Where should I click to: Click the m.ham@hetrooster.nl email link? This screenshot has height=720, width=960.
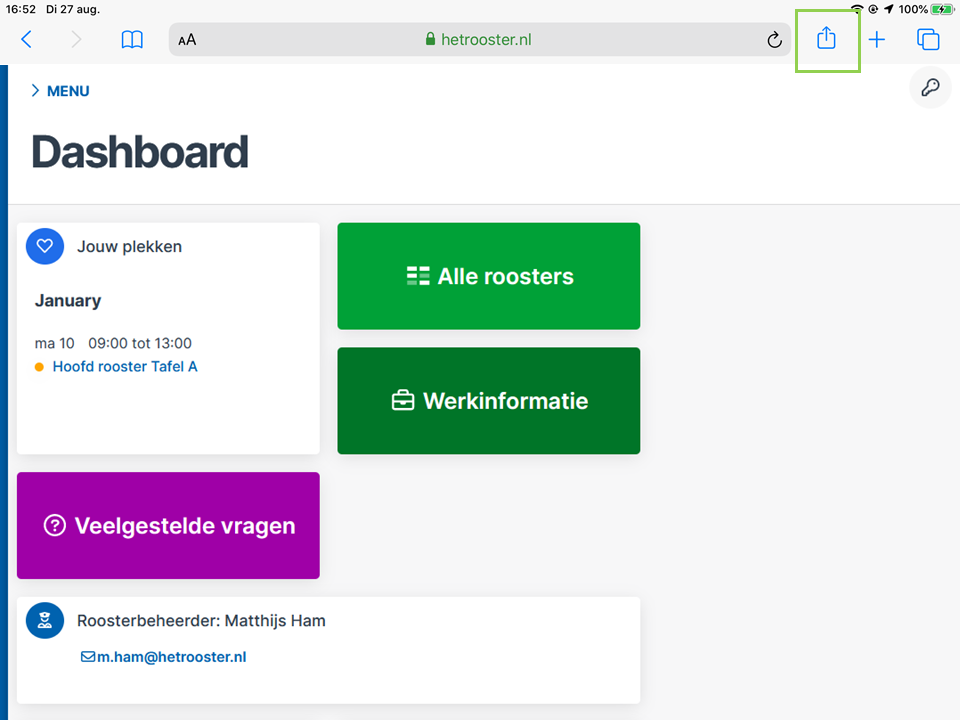(163, 657)
